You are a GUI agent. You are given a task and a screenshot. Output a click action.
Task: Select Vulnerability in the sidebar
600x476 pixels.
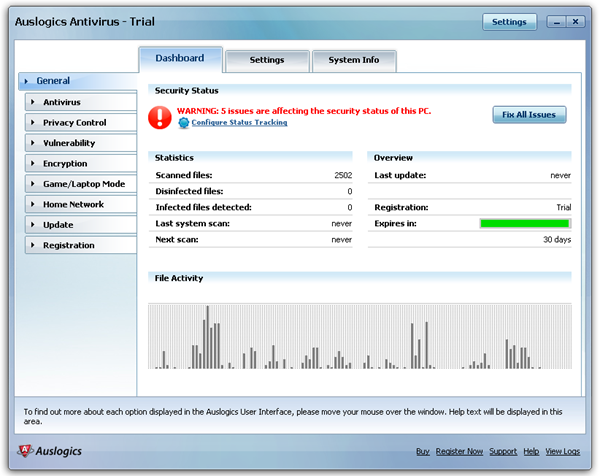81,143
